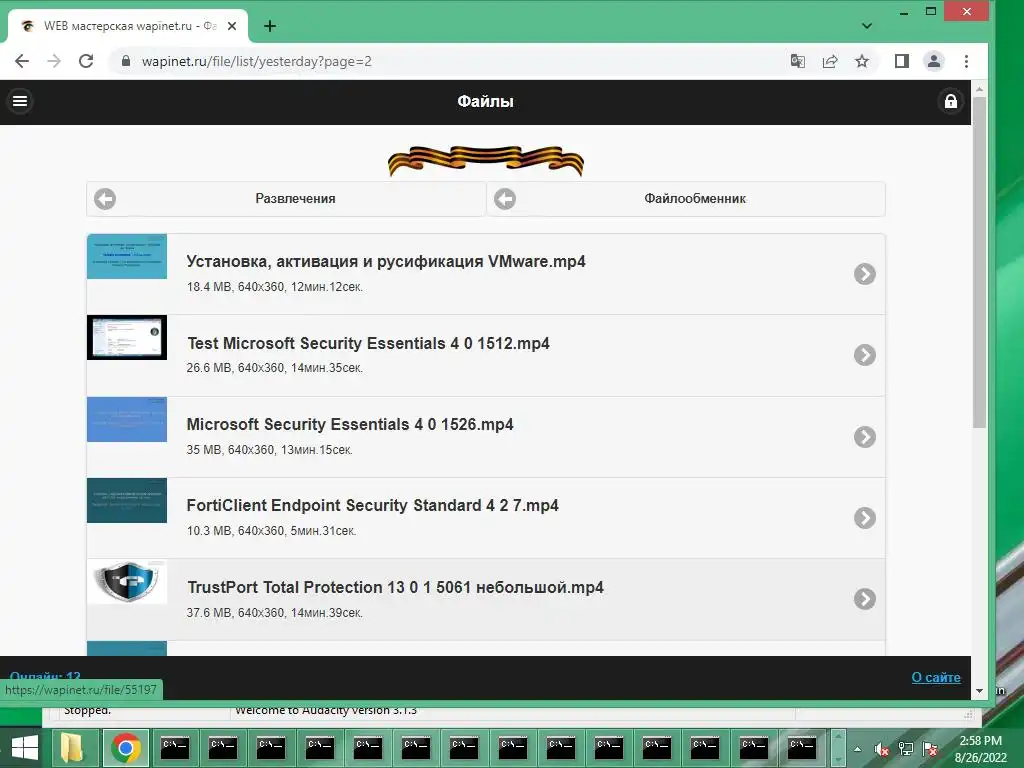1024x768 pixels.
Task: Click the Файлообменник navigation button
Action: coord(686,199)
